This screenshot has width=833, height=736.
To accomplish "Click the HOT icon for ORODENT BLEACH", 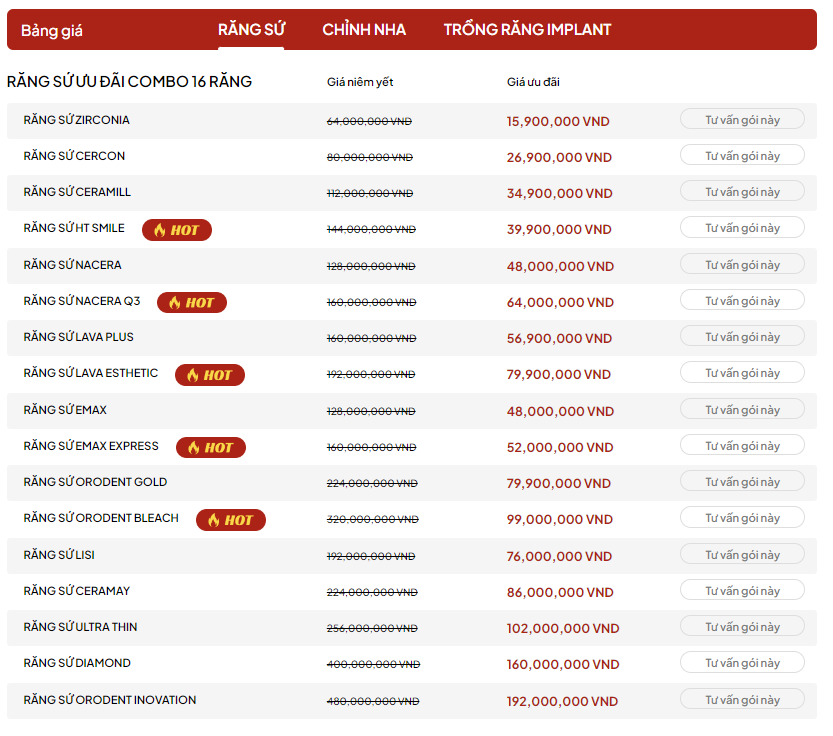I will pyautogui.click(x=230, y=519).
